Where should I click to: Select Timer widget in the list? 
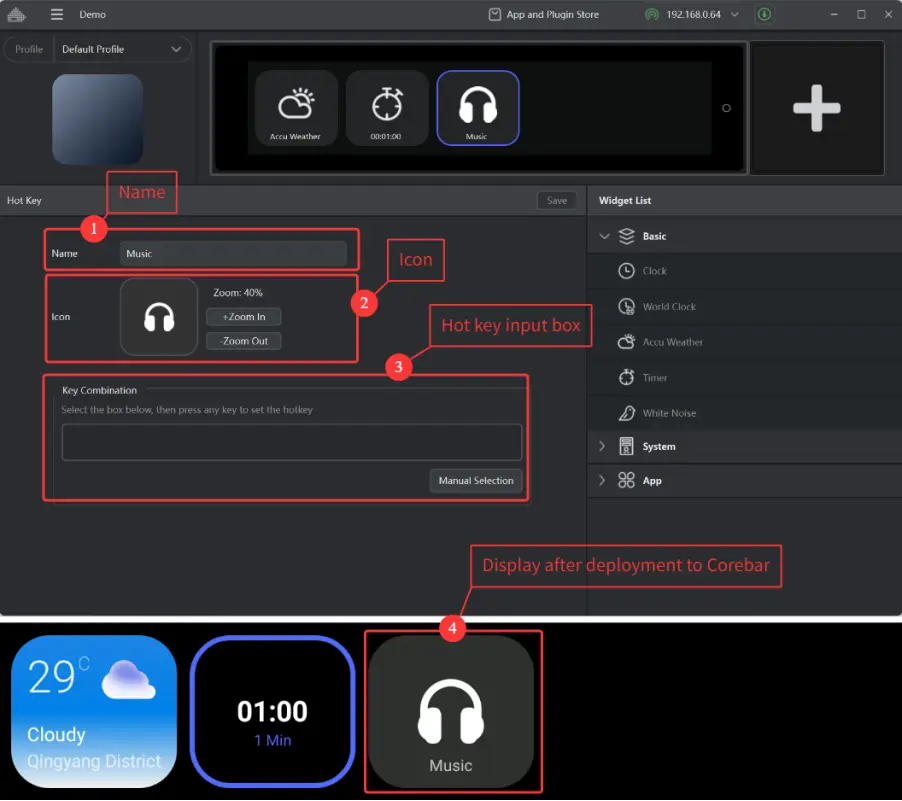tap(744, 378)
